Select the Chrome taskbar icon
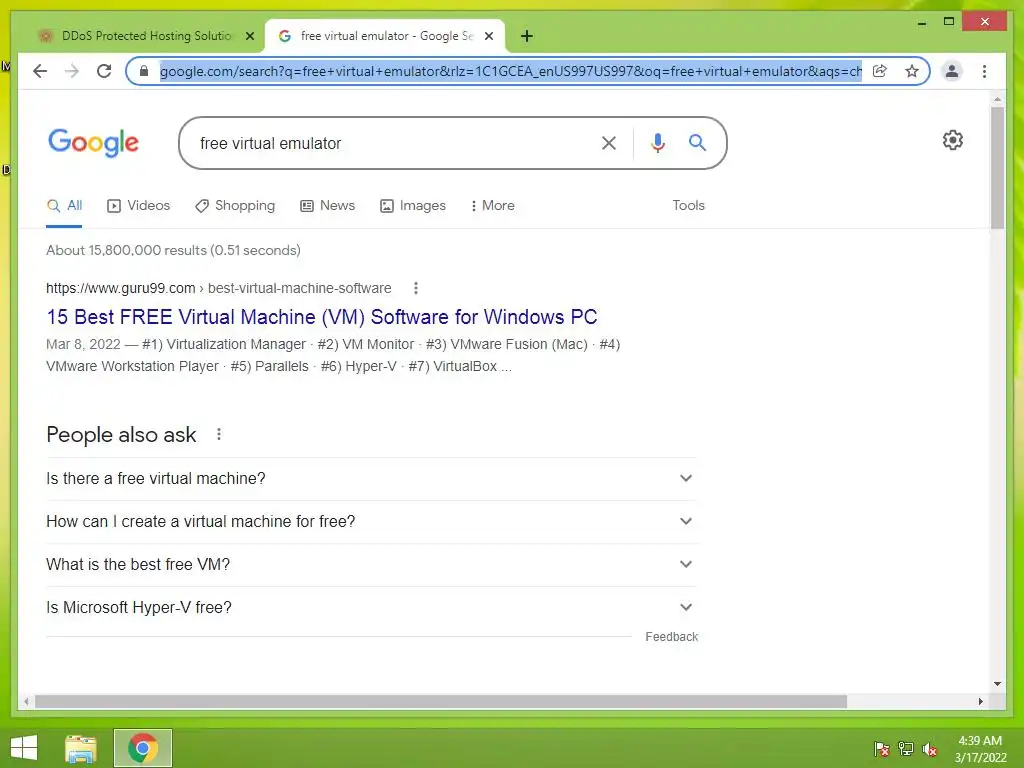This screenshot has width=1024, height=768. coord(143,748)
